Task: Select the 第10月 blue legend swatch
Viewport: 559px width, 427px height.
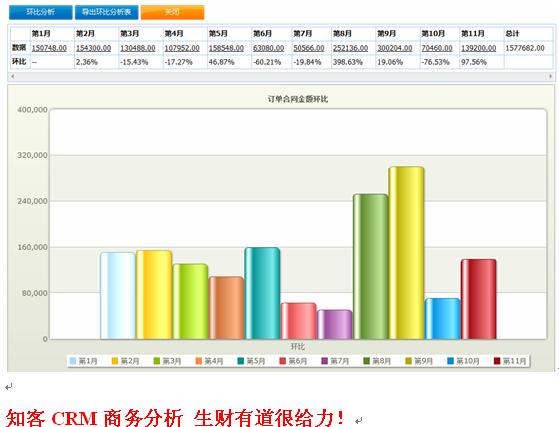Action: pyautogui.click(x=451, y=361)
